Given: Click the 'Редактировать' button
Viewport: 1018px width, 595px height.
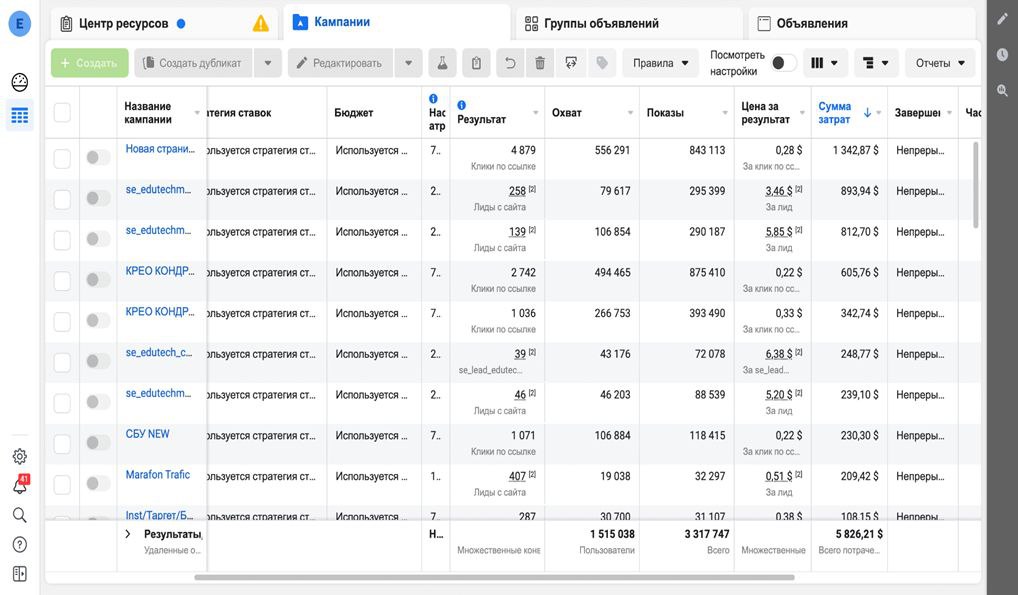Looking at the screenshot, I should click(x=340, y=63).
